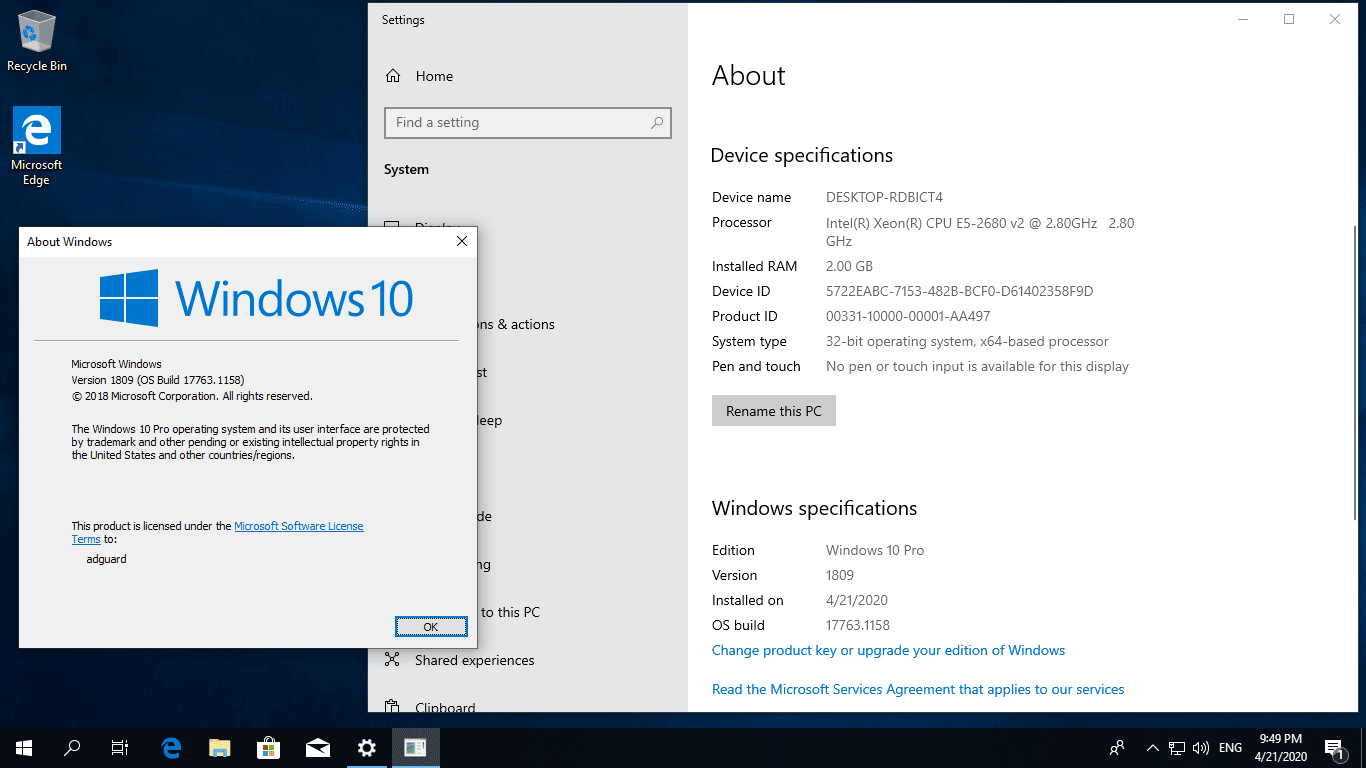Screen dimensions: 1366x768
Task: Open the Action Center notifications icon
Action: coord(1333,748)
